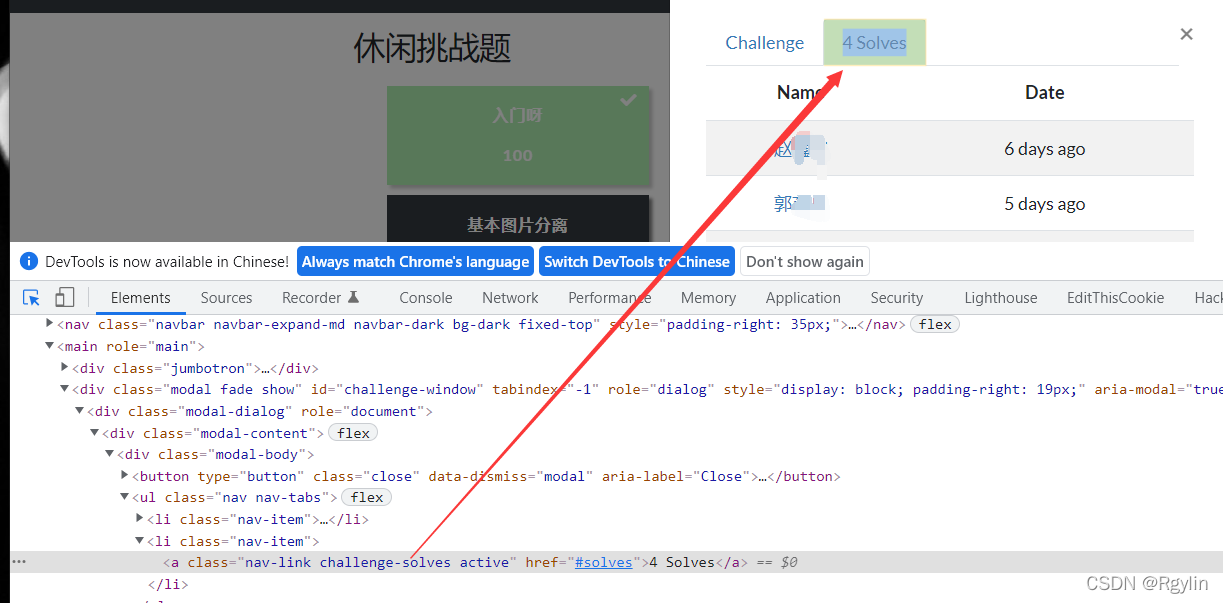
Task: Switch to the Sources tab
Action: pyautogui.click(x=226, y=297)
